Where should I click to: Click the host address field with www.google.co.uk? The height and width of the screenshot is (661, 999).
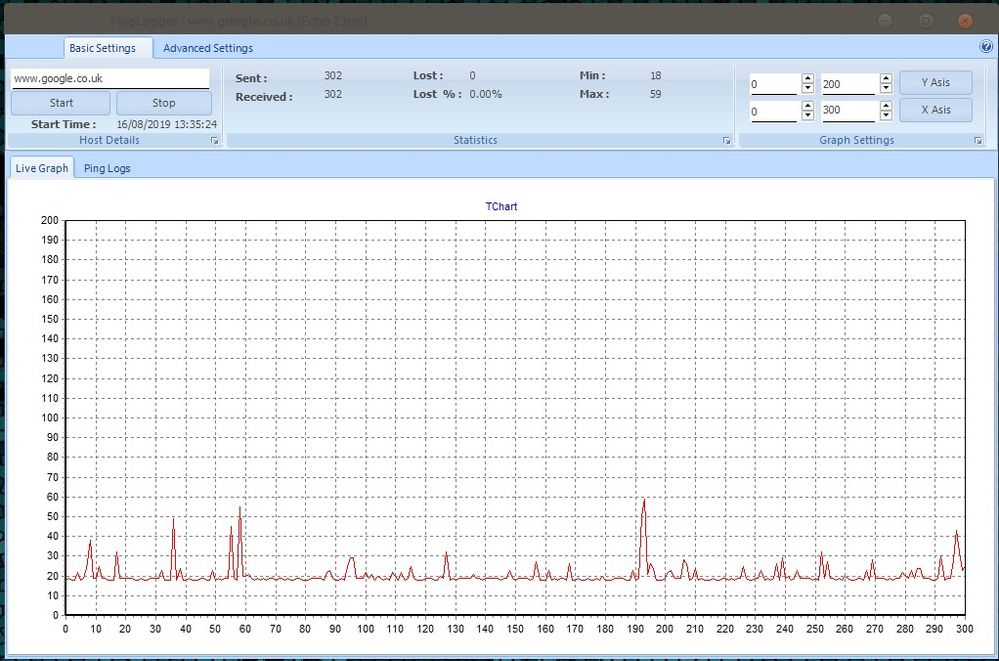[110, 78]
